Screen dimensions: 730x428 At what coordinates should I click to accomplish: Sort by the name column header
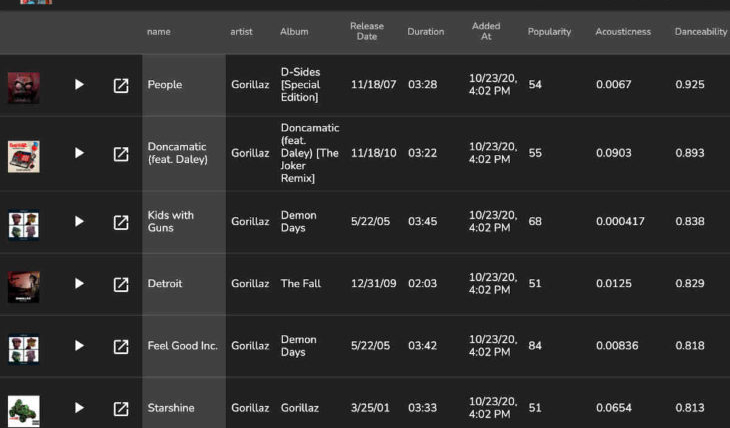pos(159,32)
